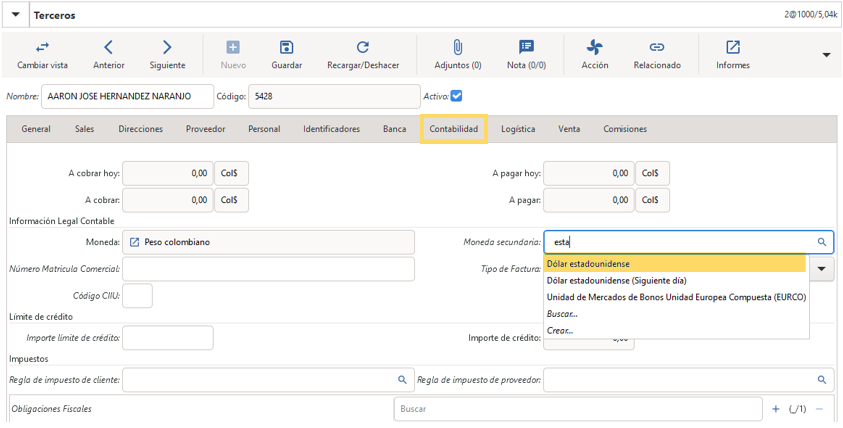The width and height of the screenshot is (843, 428).
Task: Focus the Código field showing 5428
Action: pos(334,97)
